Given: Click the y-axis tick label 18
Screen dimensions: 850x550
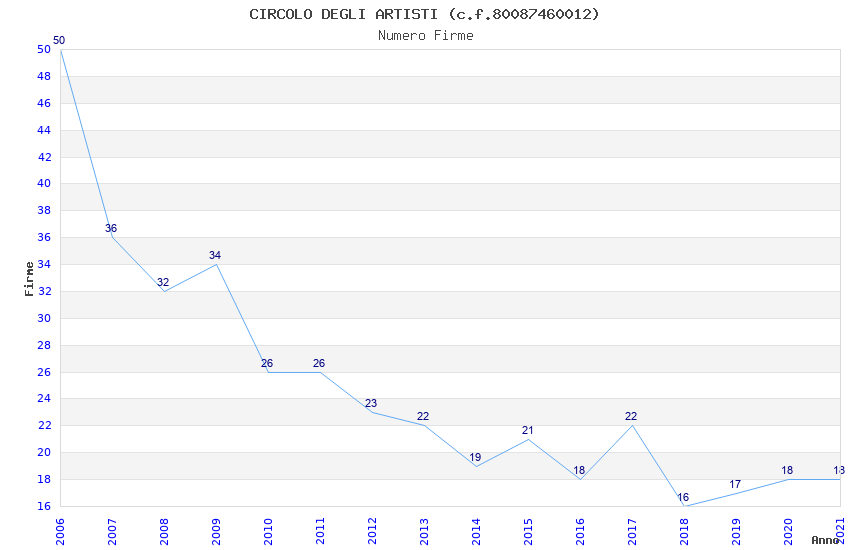Looking at the screenshot, I should point(44,479).
